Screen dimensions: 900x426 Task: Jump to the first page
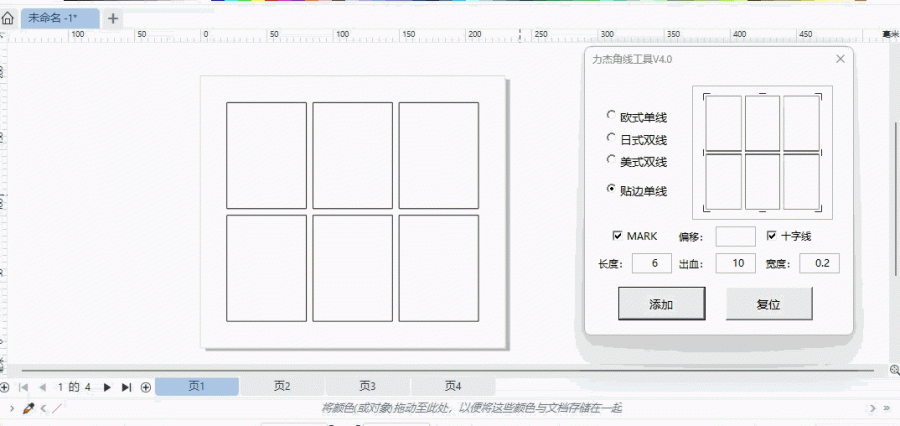(24, 387)
